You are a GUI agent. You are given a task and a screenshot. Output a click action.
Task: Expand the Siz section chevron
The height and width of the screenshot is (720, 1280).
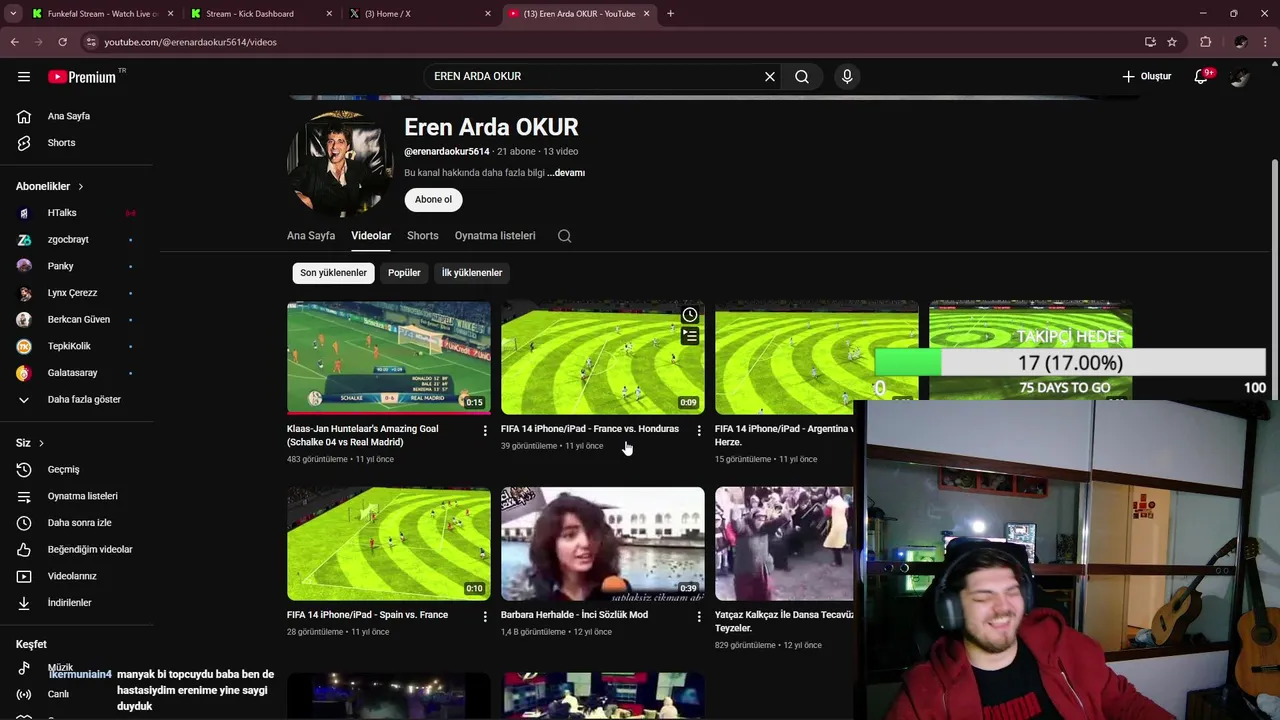click(x=41, y=443)
